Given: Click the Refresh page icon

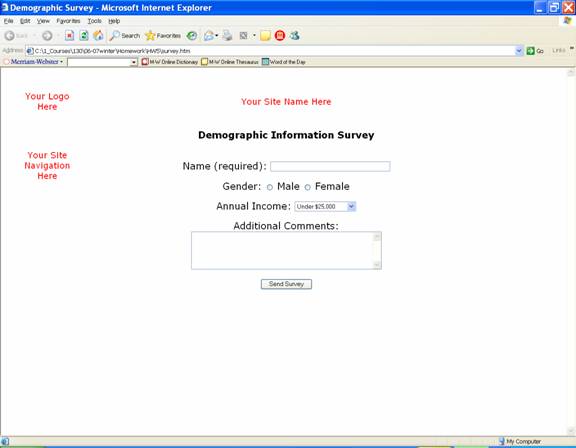Looking at the screenshot, I should [84, 36].
